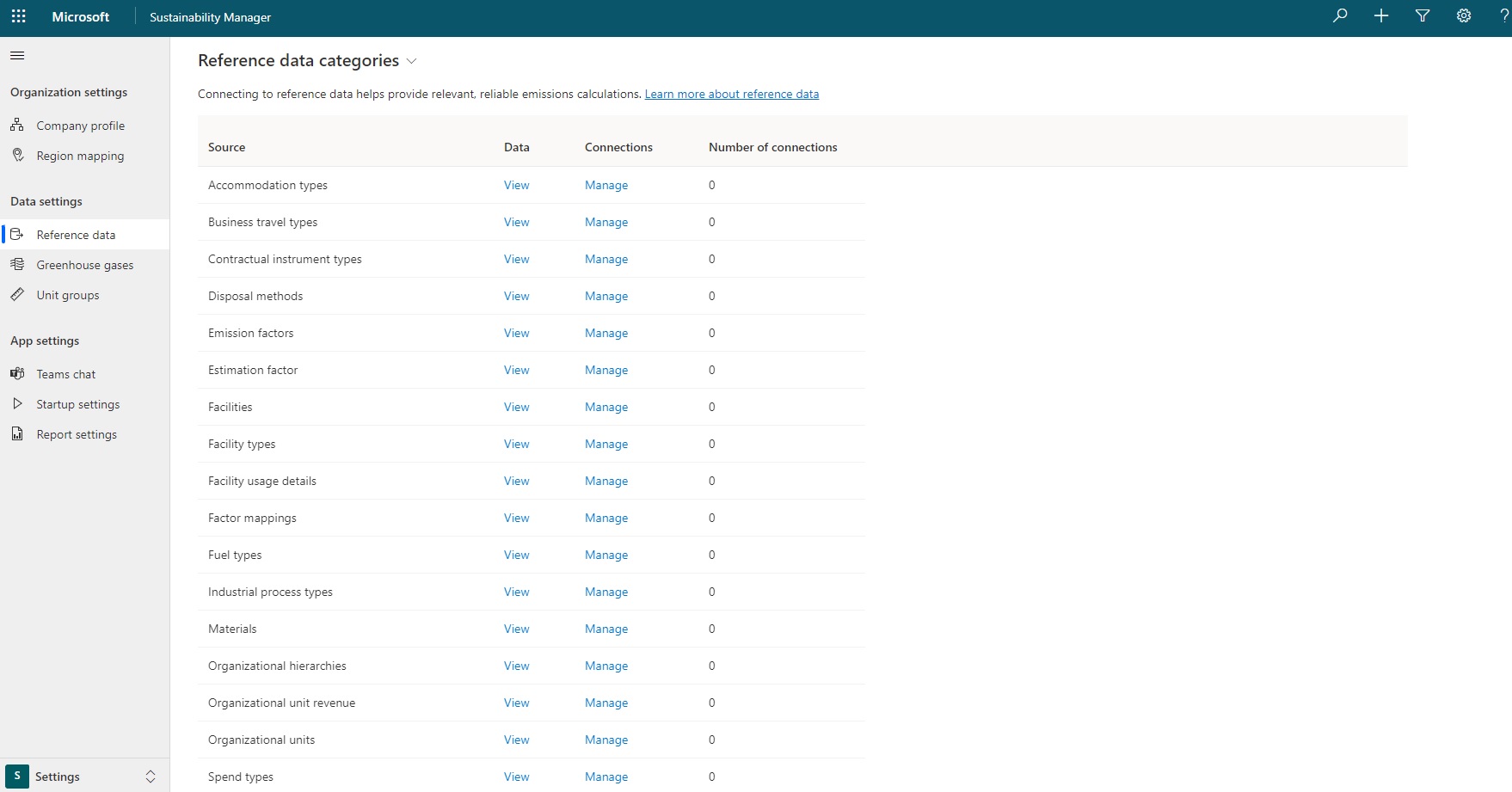The height and width of the screenshot is (792, 1512).
Task: View the Emission factors data
Action: (516, 333)
